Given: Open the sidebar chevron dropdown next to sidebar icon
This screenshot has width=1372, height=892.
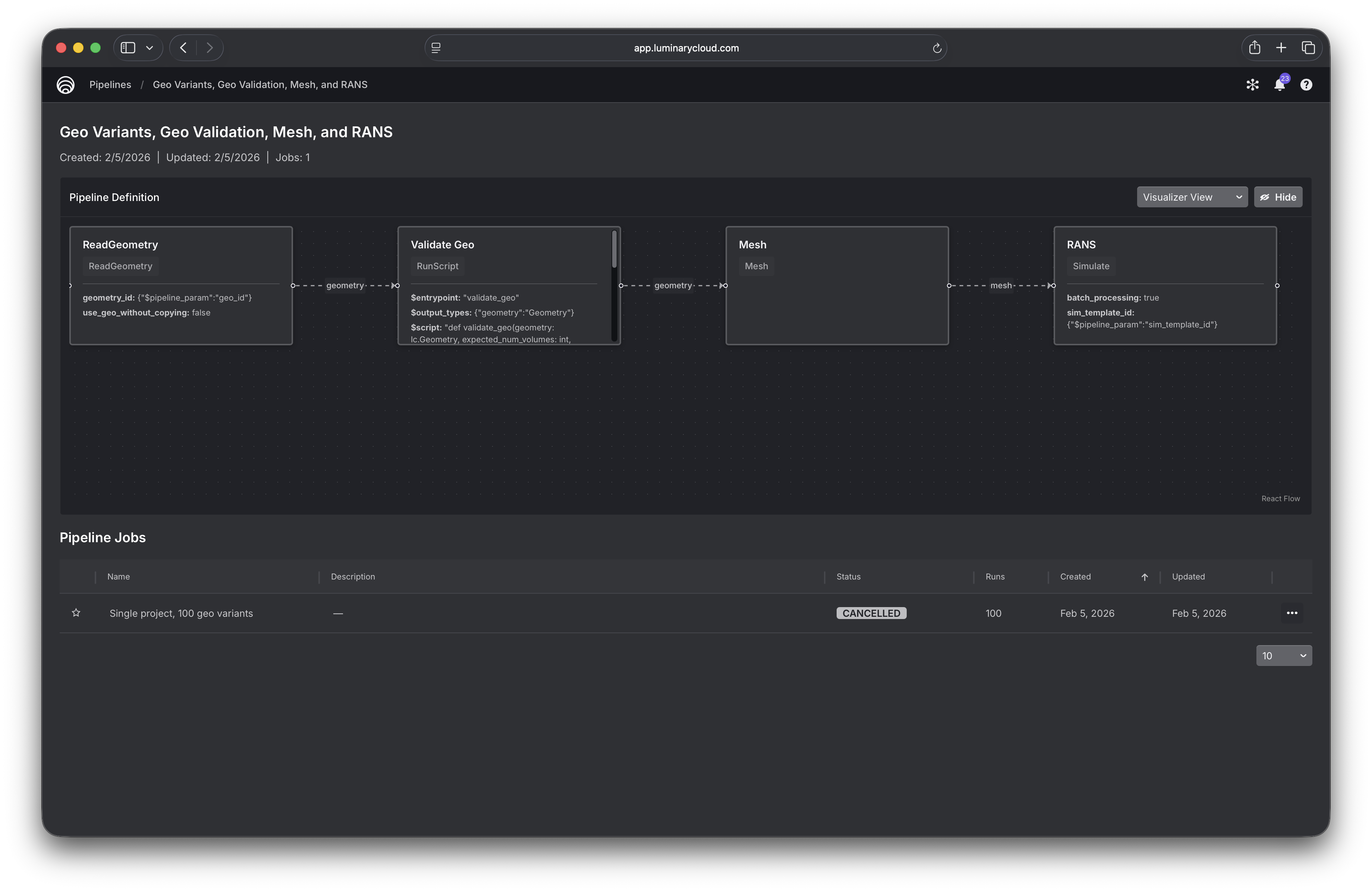Looking at the screenshot, I should 149,47.
